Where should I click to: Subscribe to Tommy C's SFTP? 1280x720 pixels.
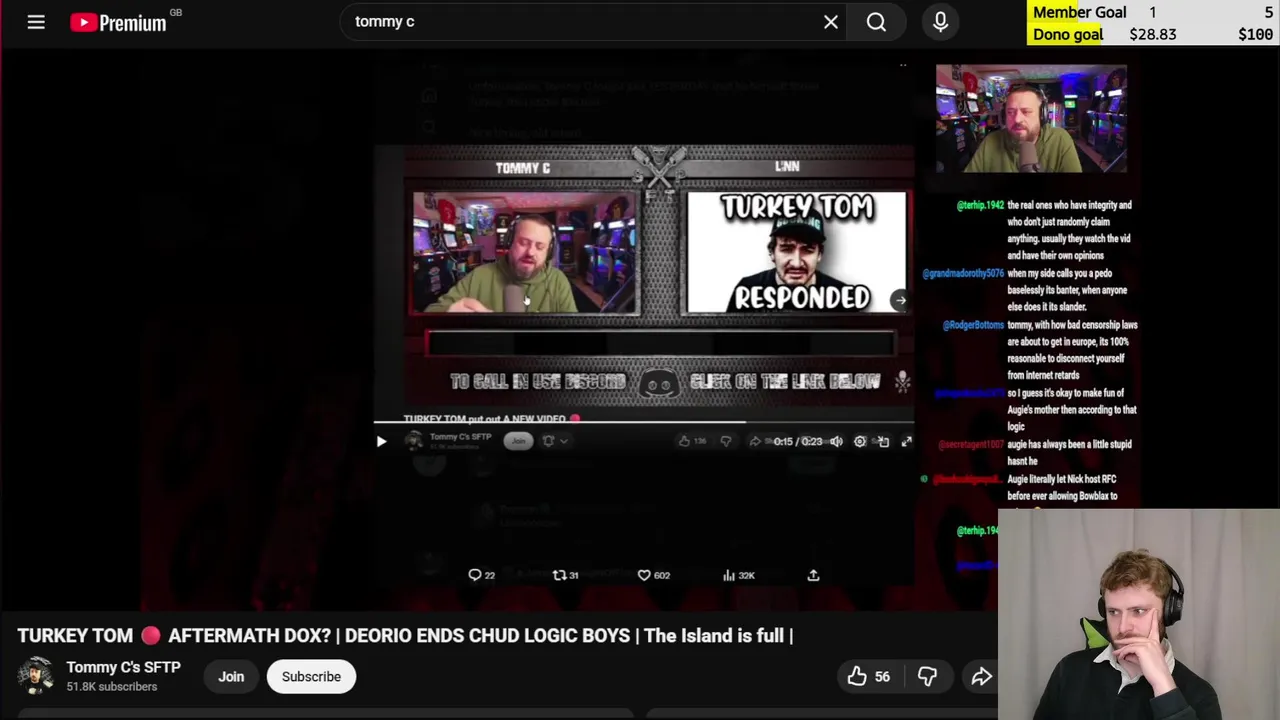point(311,677)
